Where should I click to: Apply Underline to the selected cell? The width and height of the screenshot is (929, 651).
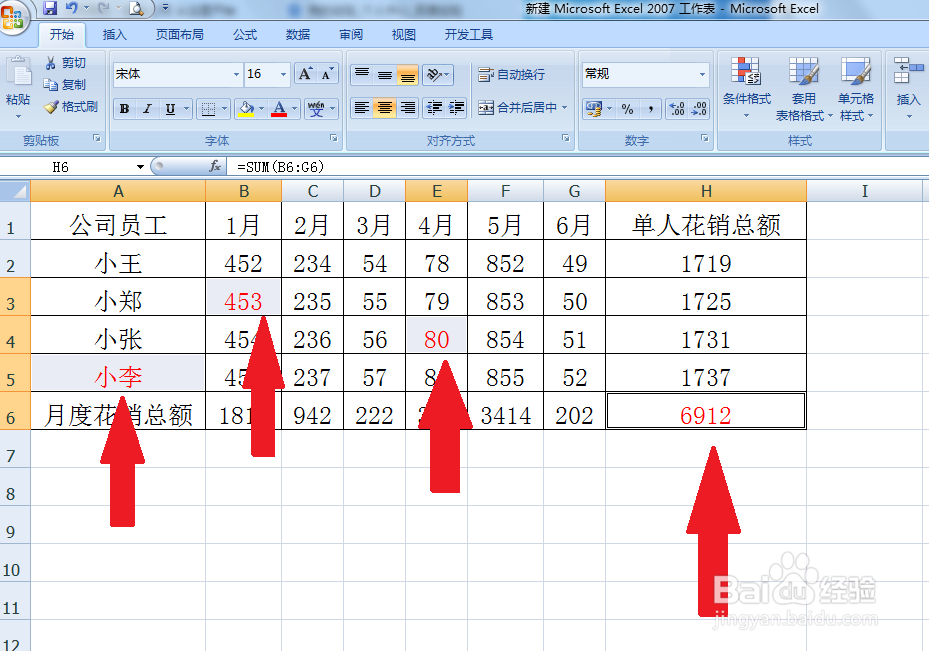click(x=169, y=108)
